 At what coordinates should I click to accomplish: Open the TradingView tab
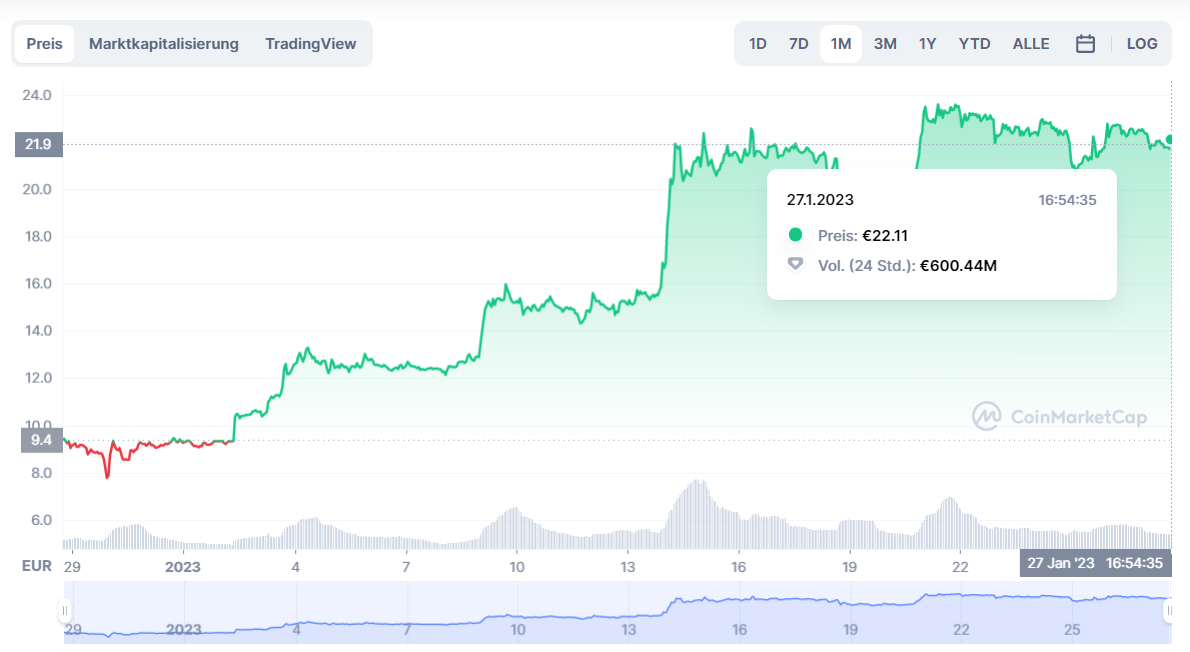point(310,44)
